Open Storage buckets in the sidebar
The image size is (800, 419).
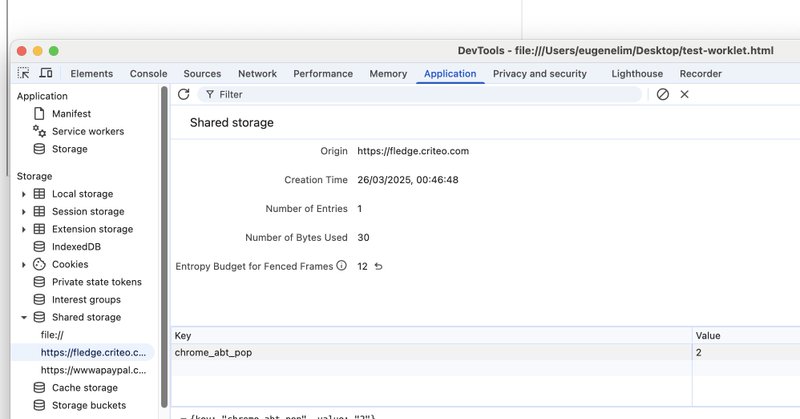pyautogui.click(x=89, y=405)
